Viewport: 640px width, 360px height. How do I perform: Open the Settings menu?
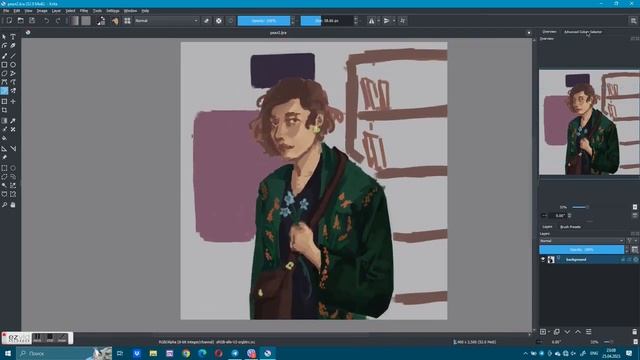[x=113, y=11]
